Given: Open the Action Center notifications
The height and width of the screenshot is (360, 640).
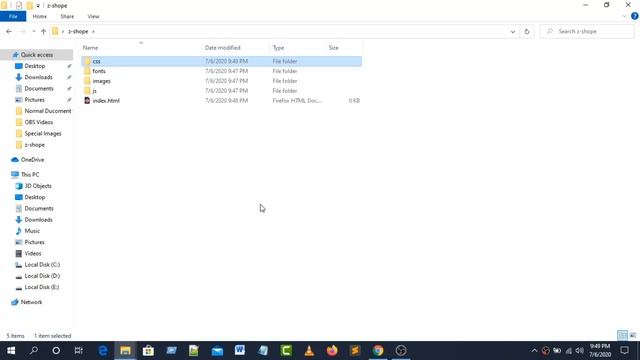Looking at the screenshot, I should (624, 351).
